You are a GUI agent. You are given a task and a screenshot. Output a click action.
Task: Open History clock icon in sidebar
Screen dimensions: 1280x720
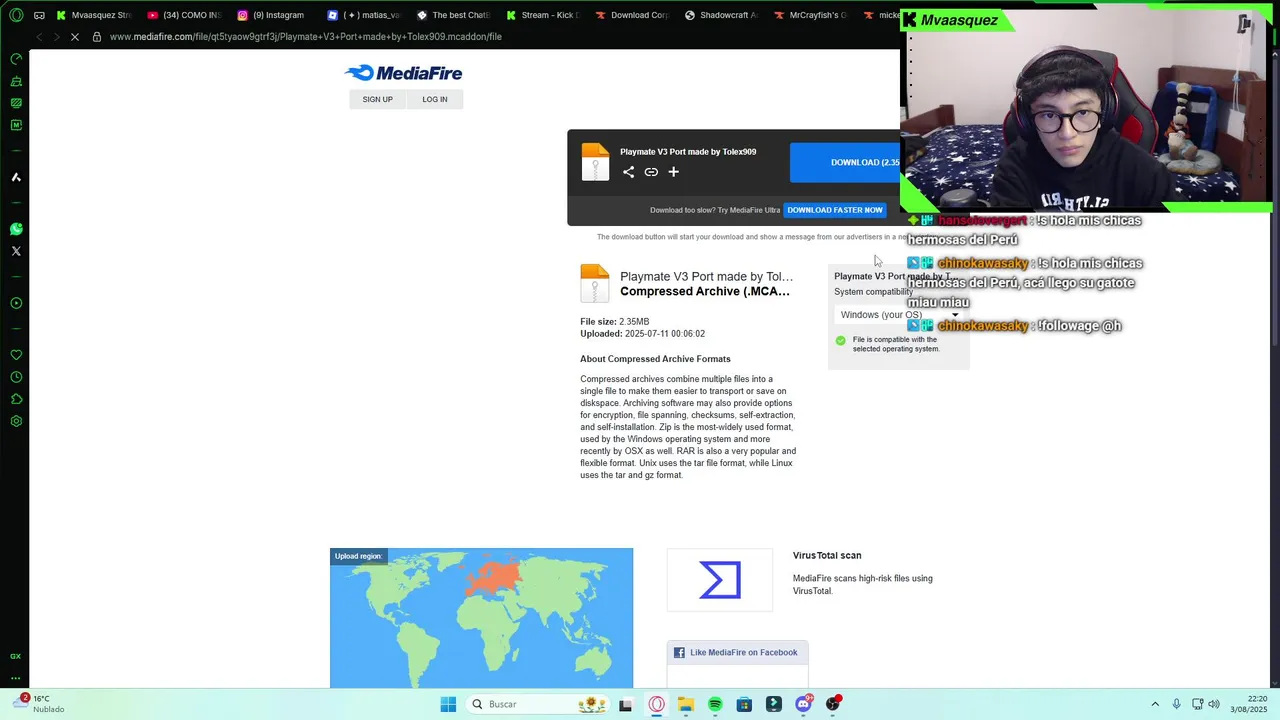(x=16, y=377)
